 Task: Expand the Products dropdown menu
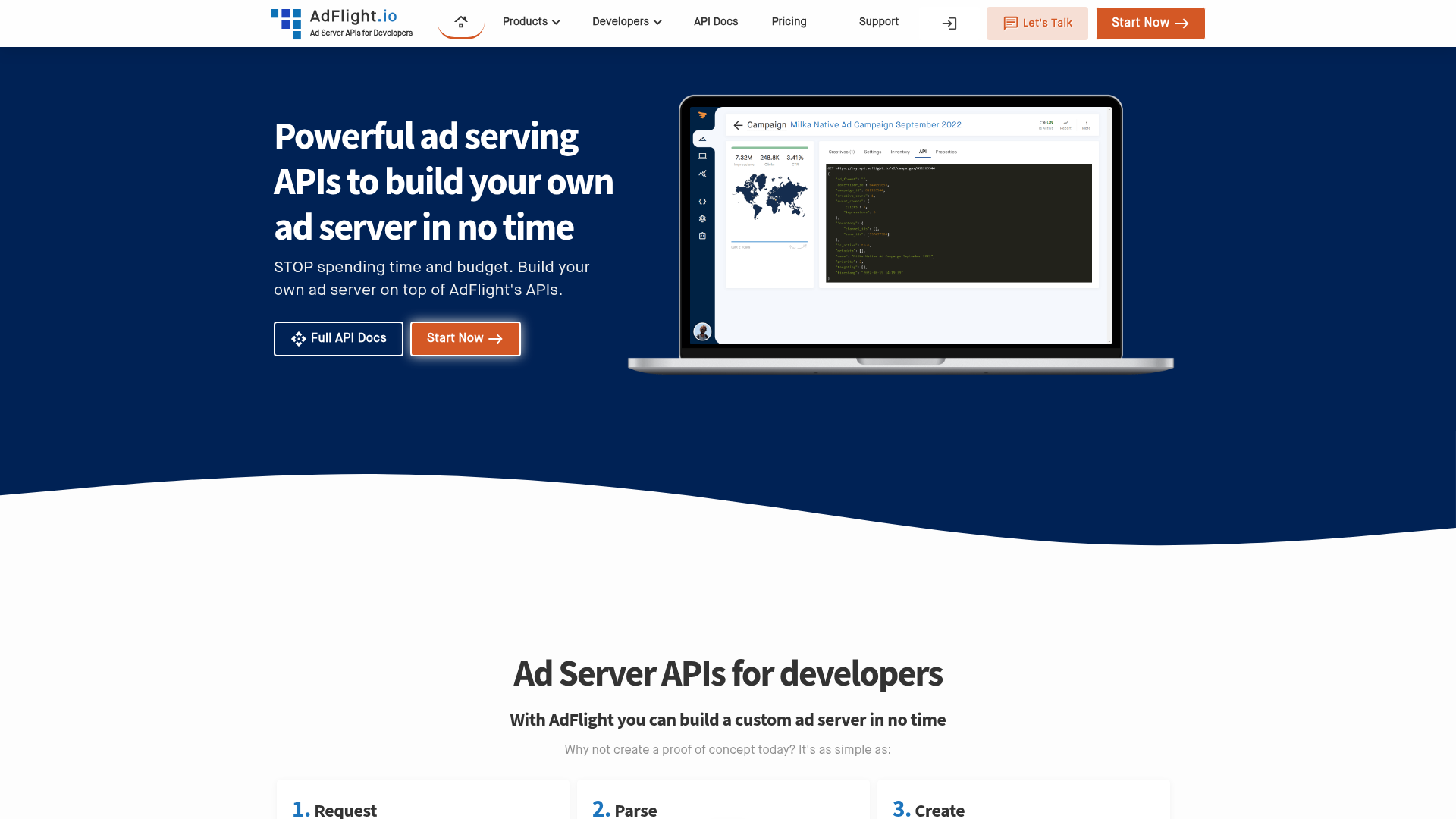click(x=531, y=22)
